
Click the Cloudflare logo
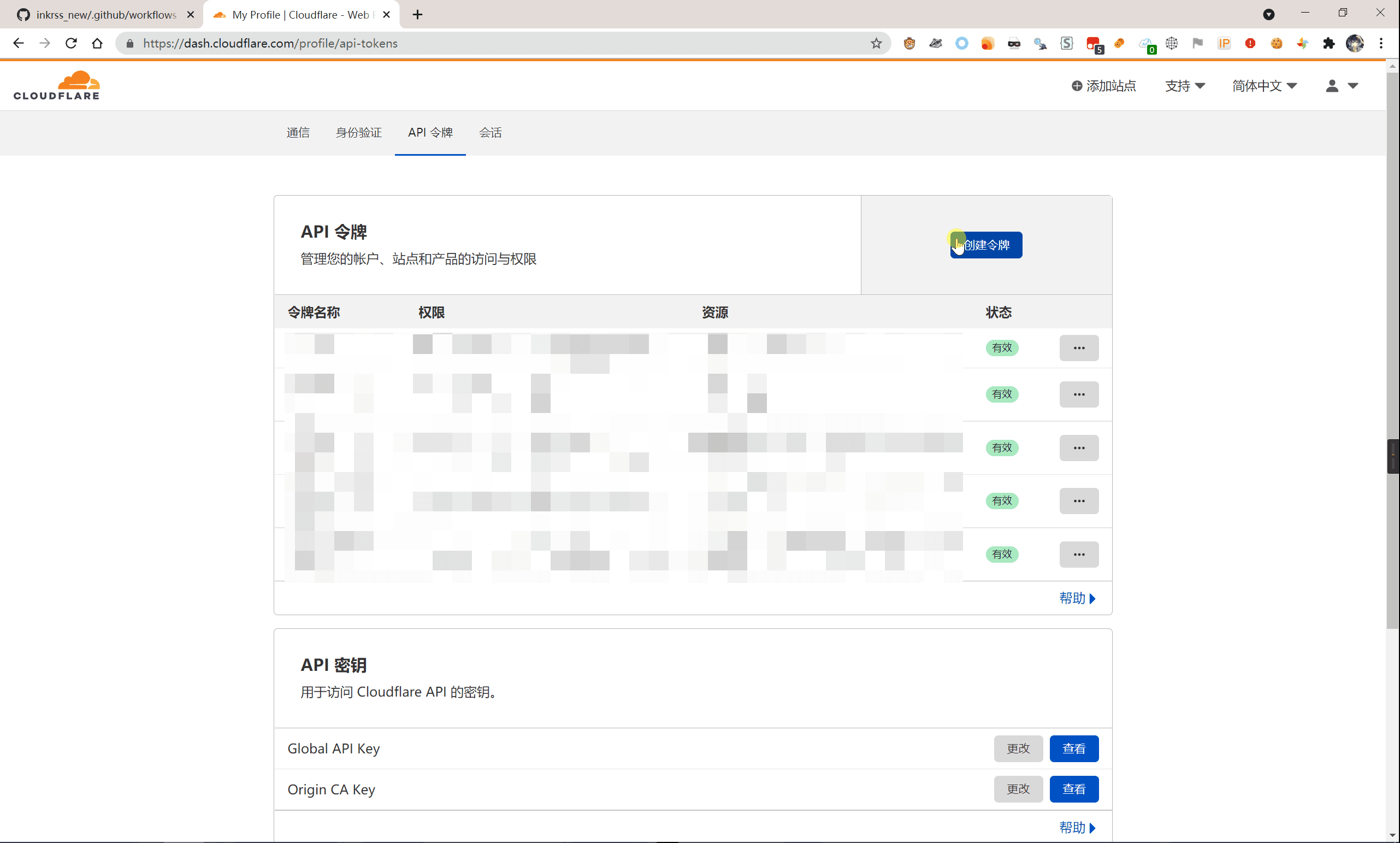pyautogui.click(x=57, y=86)
